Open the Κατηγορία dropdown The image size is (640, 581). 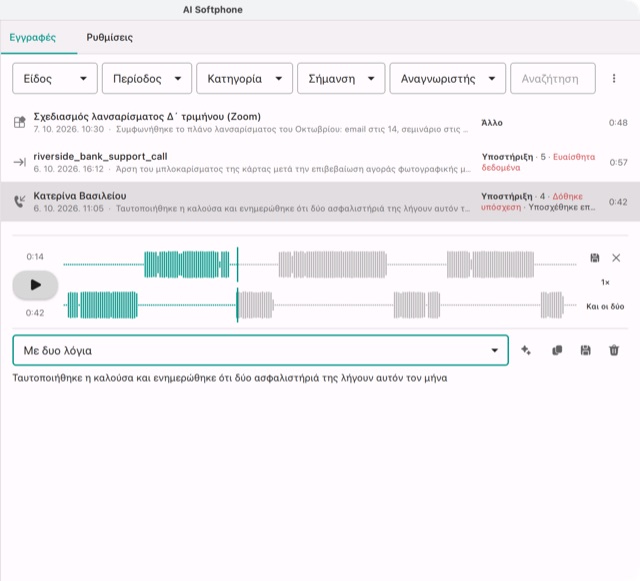pyautogui.click(x=244, y=78)
